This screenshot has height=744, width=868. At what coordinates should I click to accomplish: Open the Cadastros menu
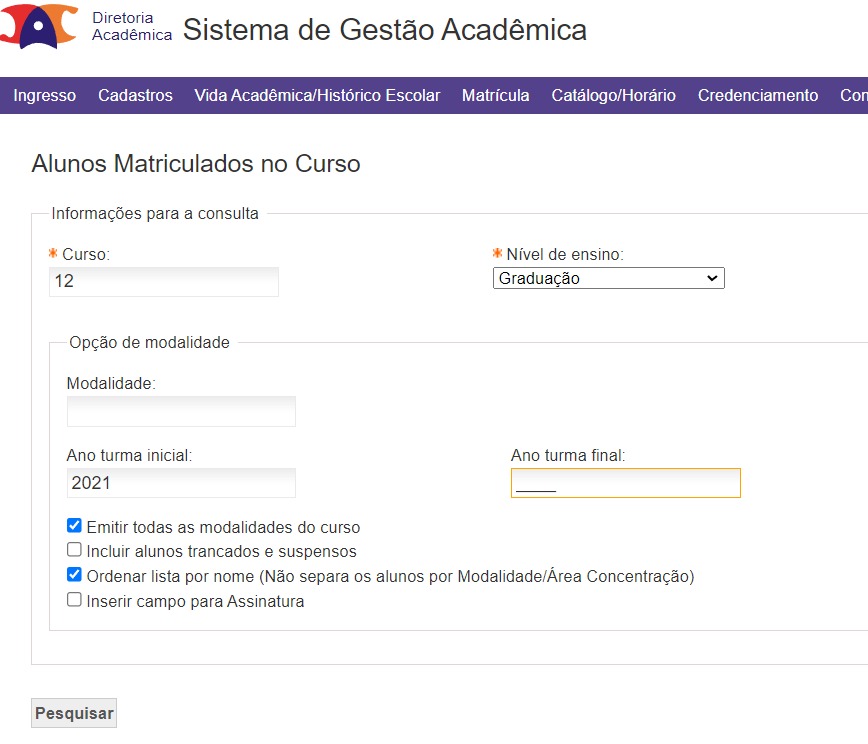coord(135,96)
